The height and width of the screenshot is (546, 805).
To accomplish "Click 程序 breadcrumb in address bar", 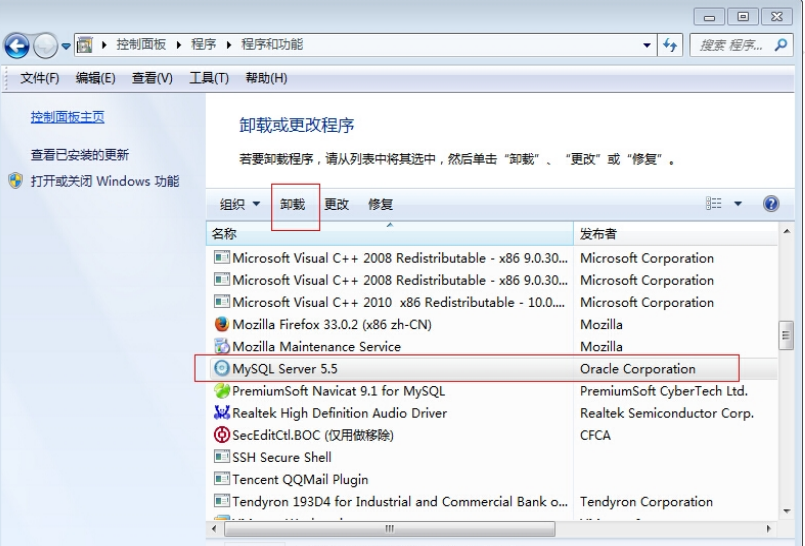I will [204, 45].
